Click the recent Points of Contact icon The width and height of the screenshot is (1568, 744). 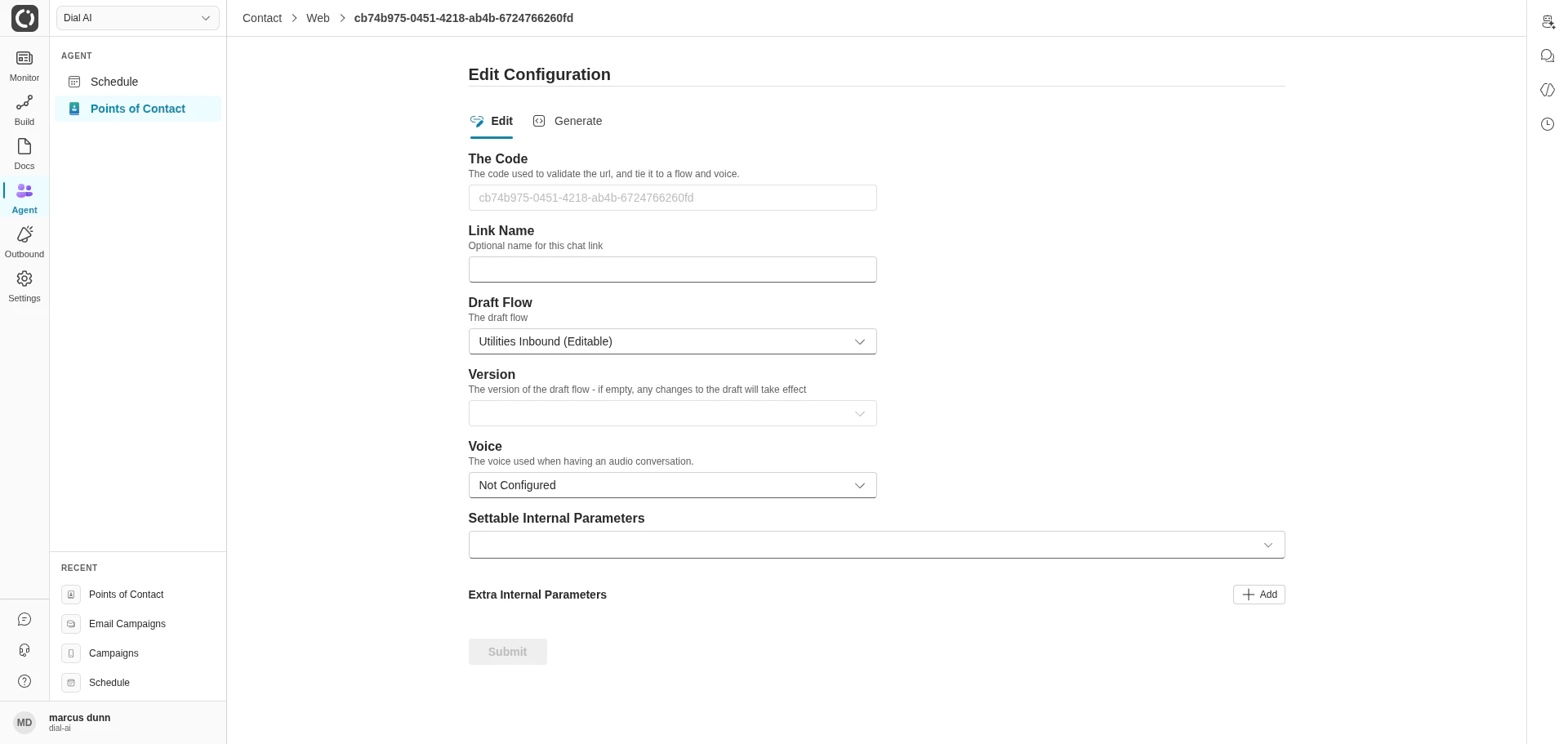click(x=71, y=595)
